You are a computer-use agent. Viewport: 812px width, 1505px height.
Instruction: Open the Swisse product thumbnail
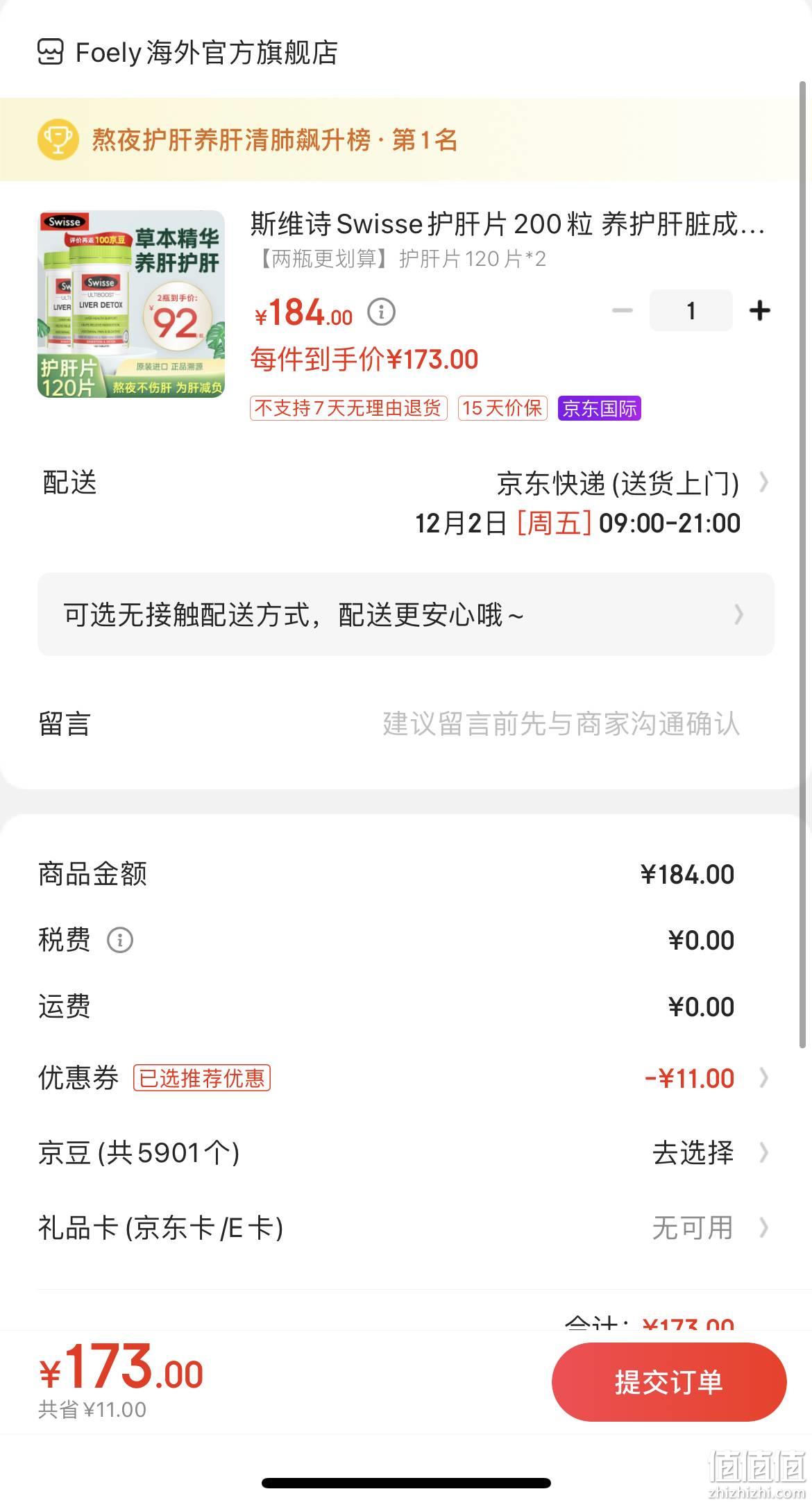pyautogui.click(x=131, y=304)
